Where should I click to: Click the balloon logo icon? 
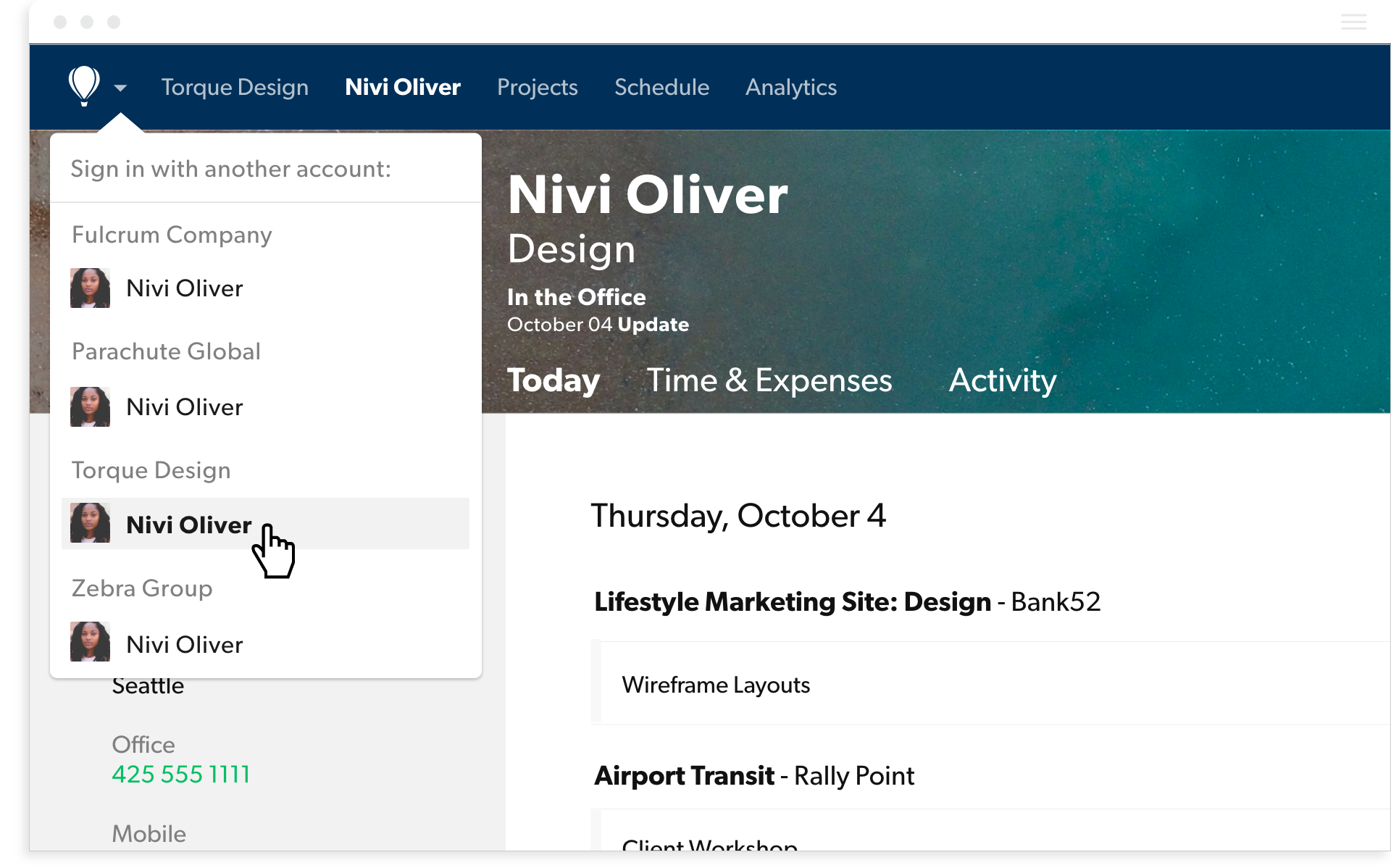[84, 85]
